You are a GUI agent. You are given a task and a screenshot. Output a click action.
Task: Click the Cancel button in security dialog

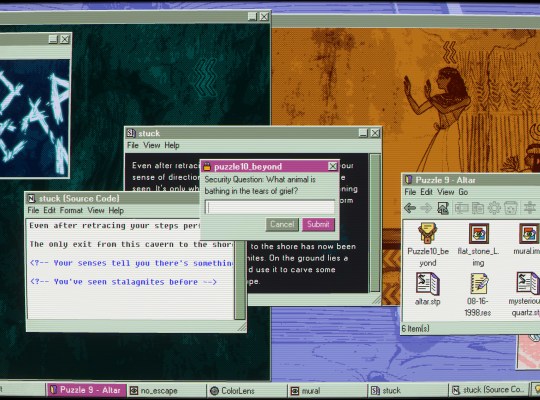click(x=282, y=224)
